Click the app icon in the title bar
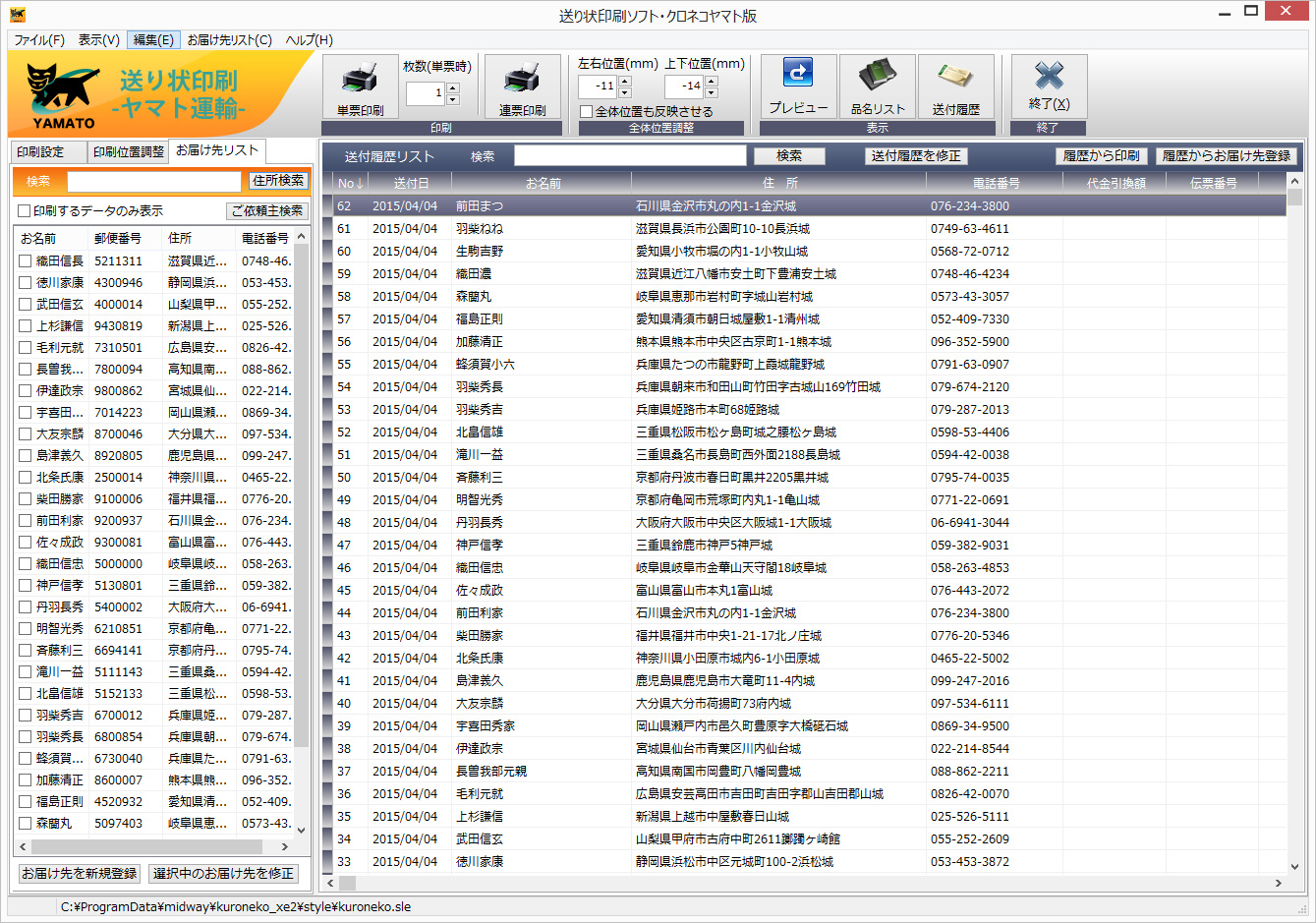This screenshot has width=1316, height=923. click(x=17, y=15)
